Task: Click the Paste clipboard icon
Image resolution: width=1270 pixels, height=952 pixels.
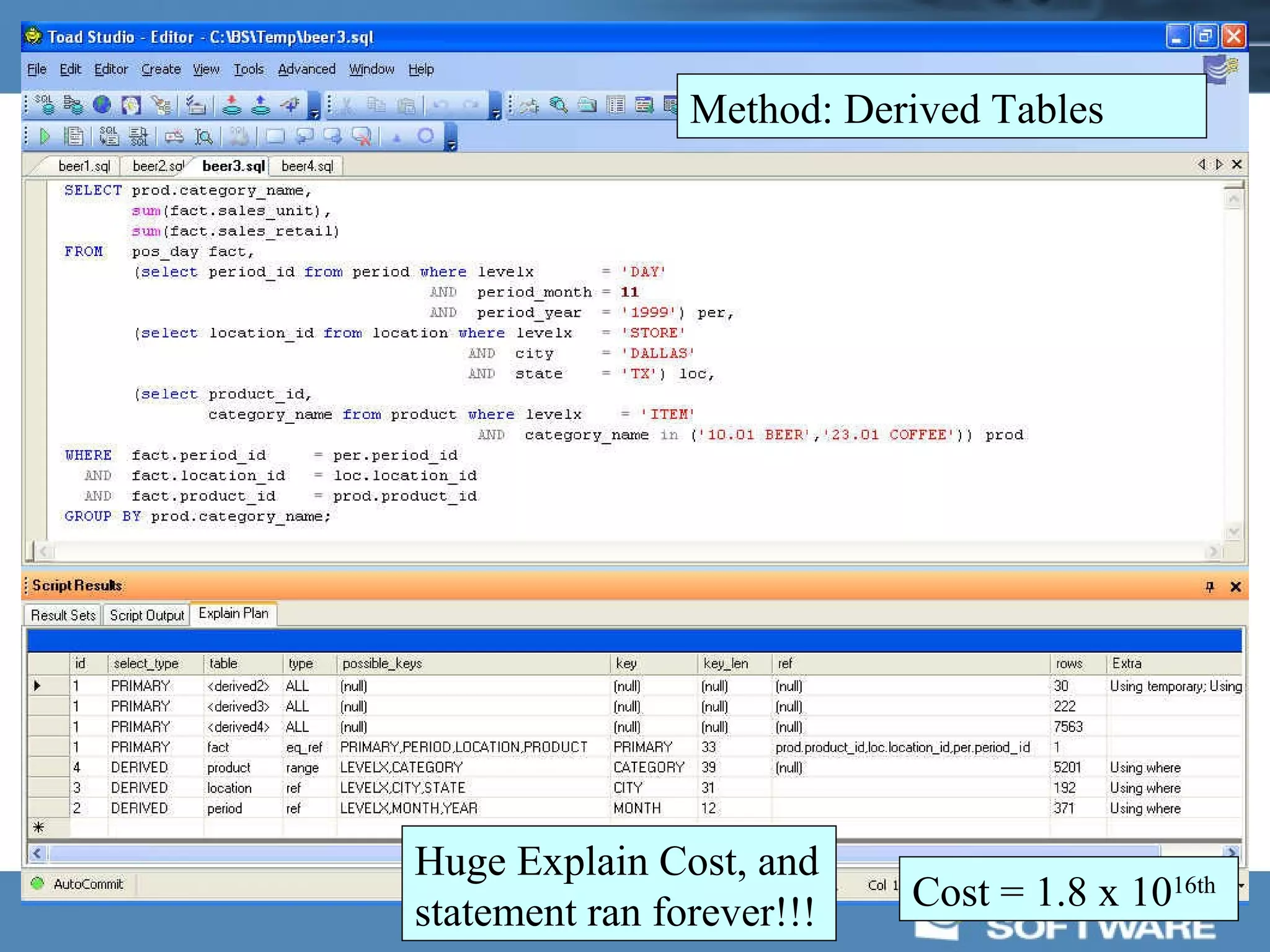Action: point(406,105)
